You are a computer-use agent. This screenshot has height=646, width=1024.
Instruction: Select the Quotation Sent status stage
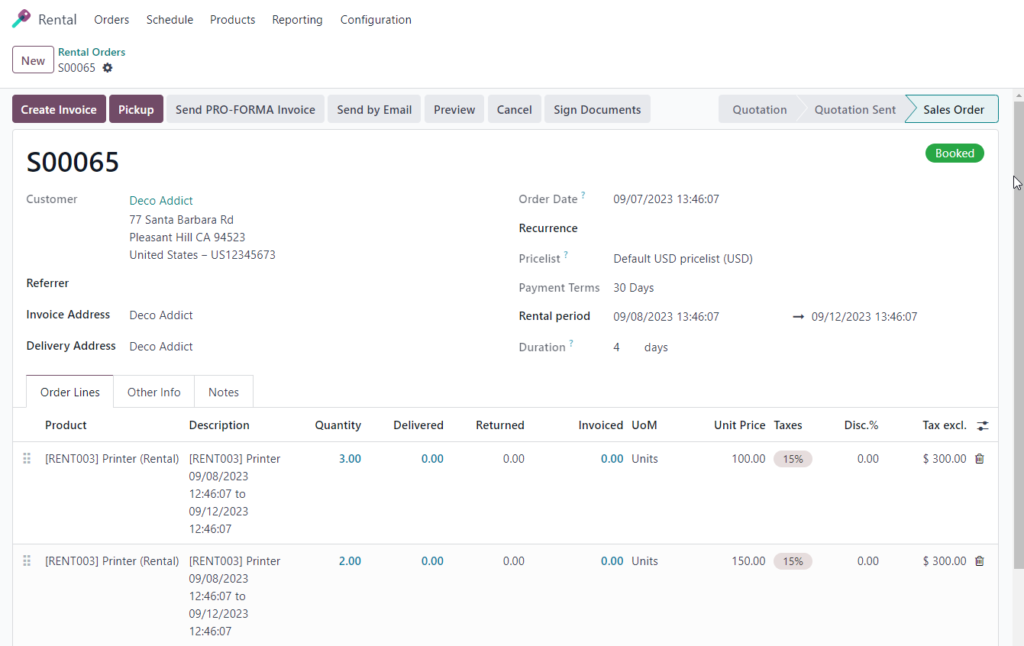pyautogui.click(x=854, y=109)
